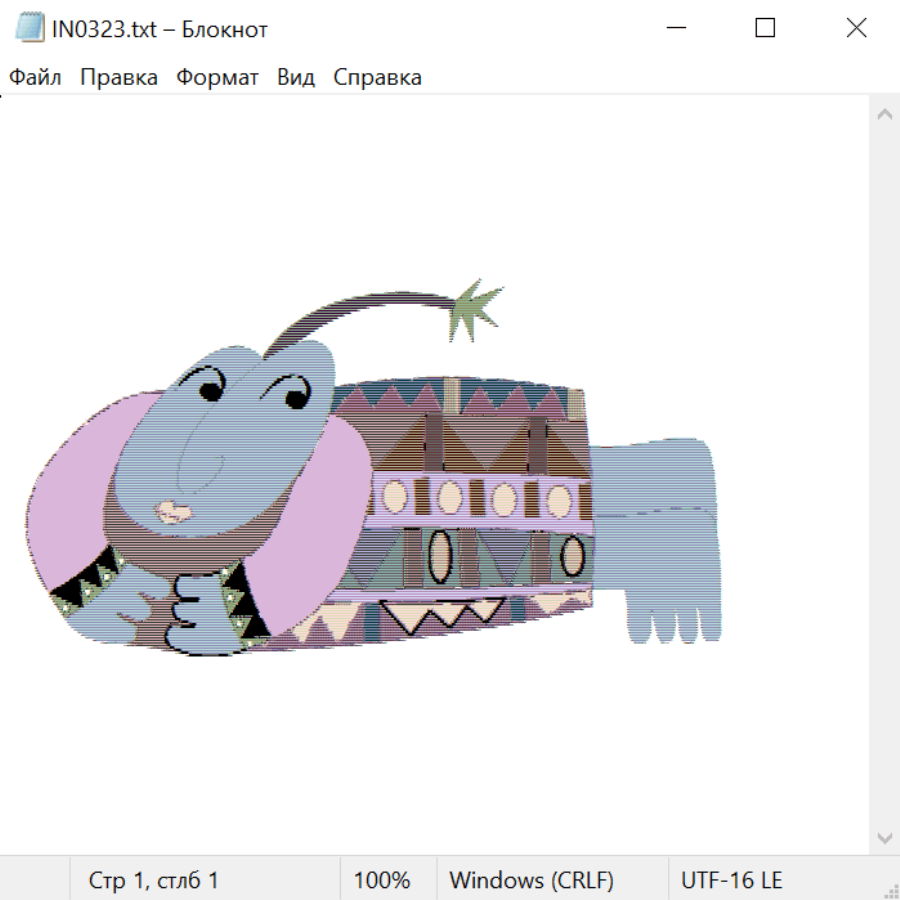Click the scrollbar down arrow
This screenshot has width=900, height=900.
[884, 837]
